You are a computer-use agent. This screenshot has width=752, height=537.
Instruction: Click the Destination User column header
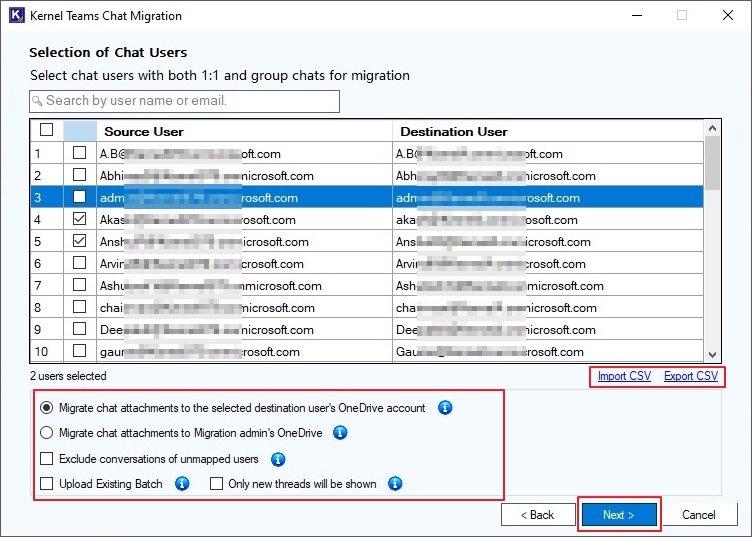pos(548,131)
